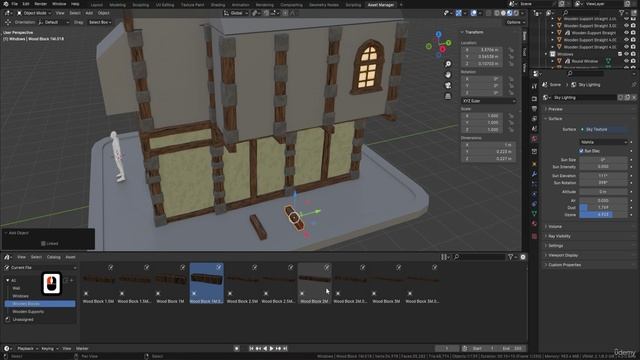Switch to the Asset Manager workspace tab
The image size is (640, 360).
click(x=381, y=5)
